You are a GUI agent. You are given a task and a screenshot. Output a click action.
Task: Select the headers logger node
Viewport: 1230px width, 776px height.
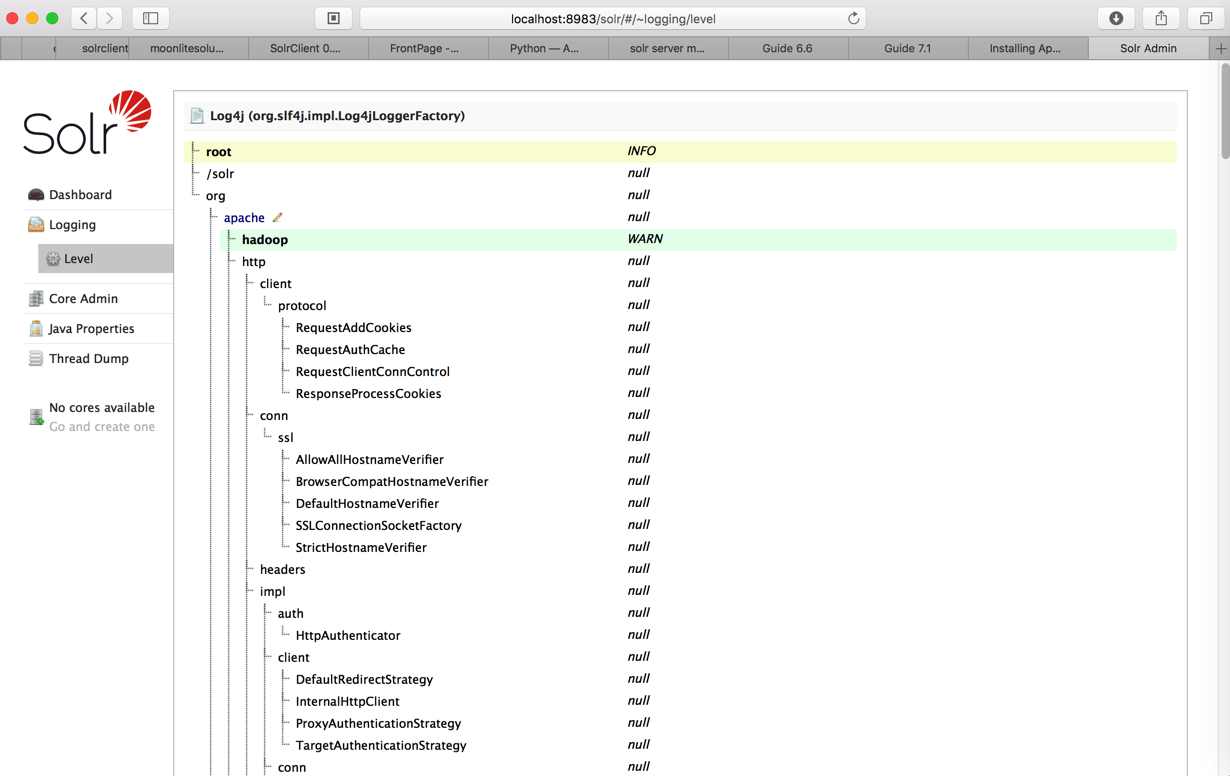click(x=283, y=570)
